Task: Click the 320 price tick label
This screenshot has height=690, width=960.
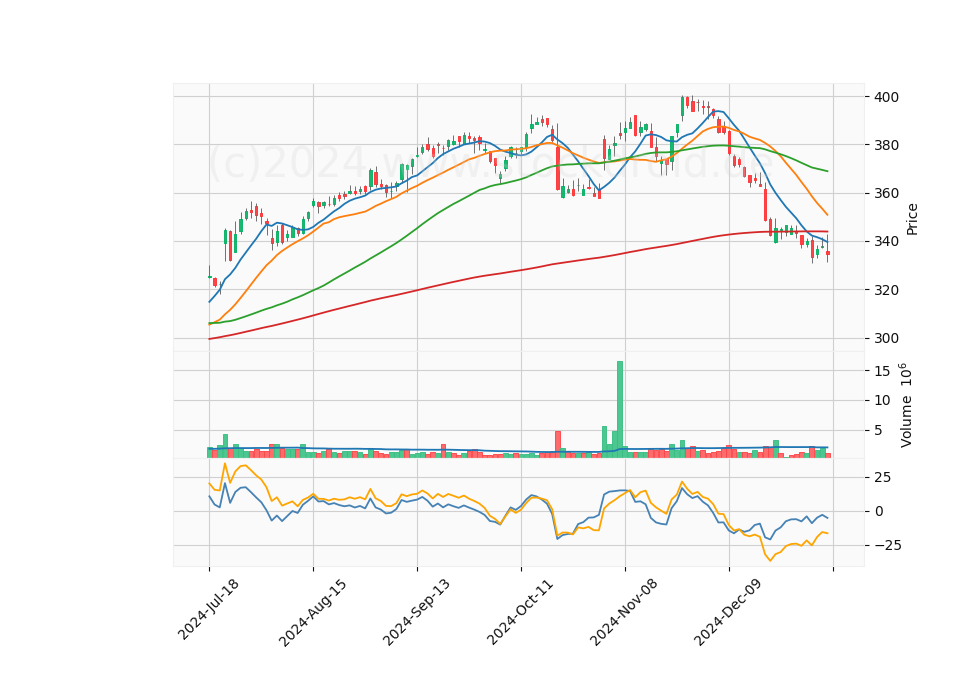Action: coord(887,290)
